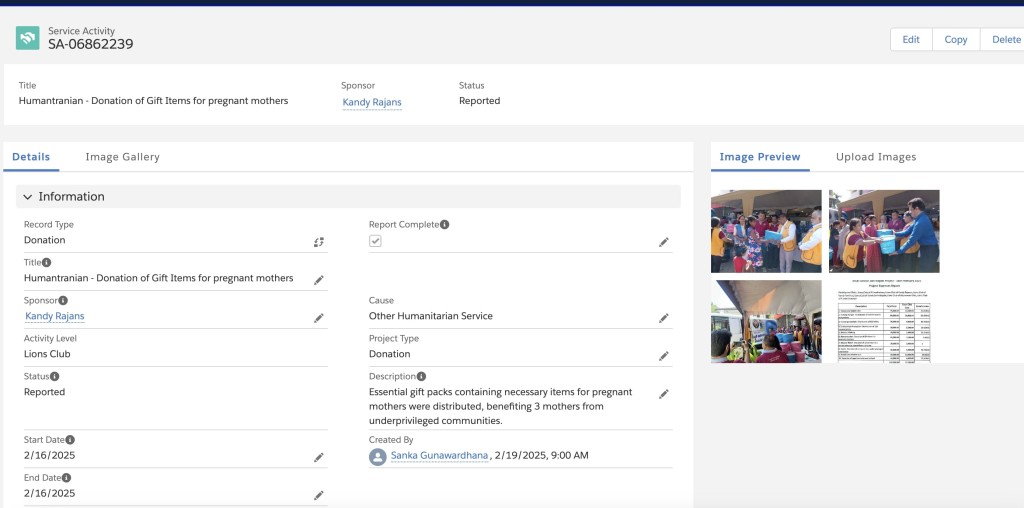Open Kandy Rajans sponsor link in header

click(372, 103)
